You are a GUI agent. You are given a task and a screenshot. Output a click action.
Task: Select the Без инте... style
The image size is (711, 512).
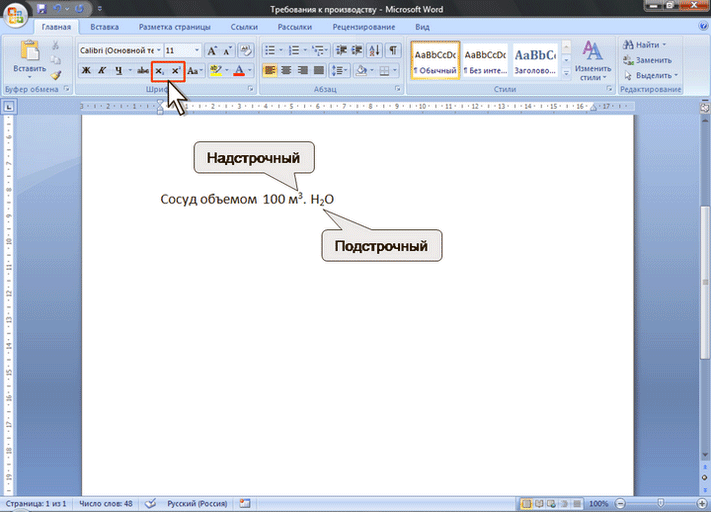(x=485, y=60)
